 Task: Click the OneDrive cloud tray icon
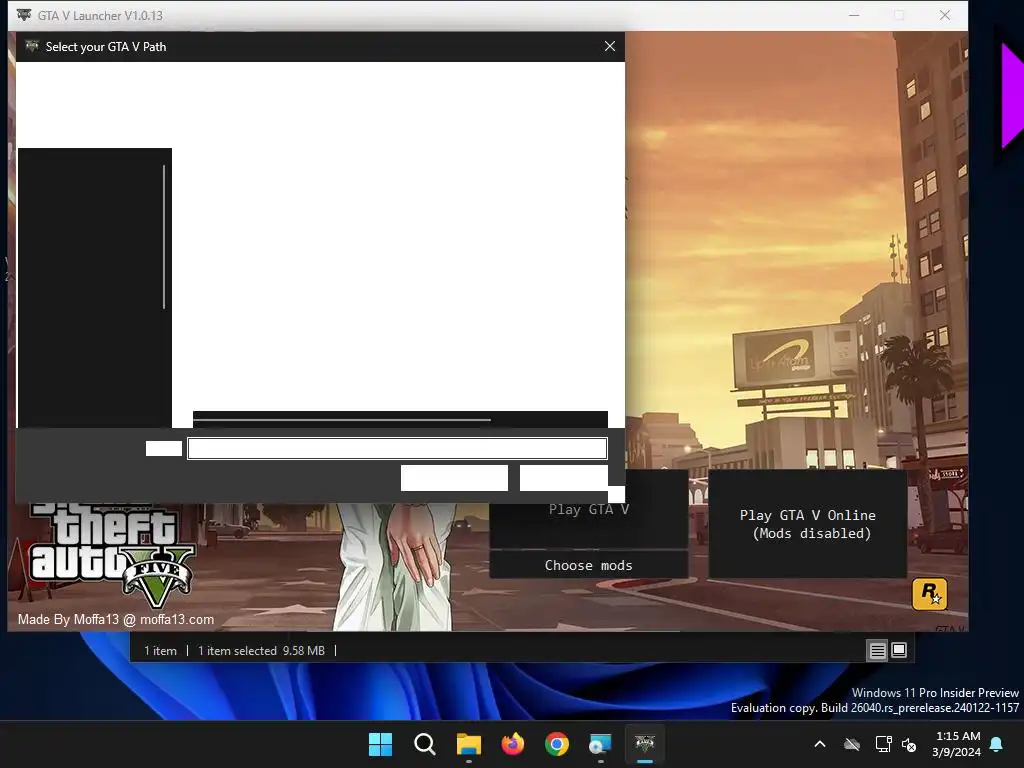click(852, 744)
